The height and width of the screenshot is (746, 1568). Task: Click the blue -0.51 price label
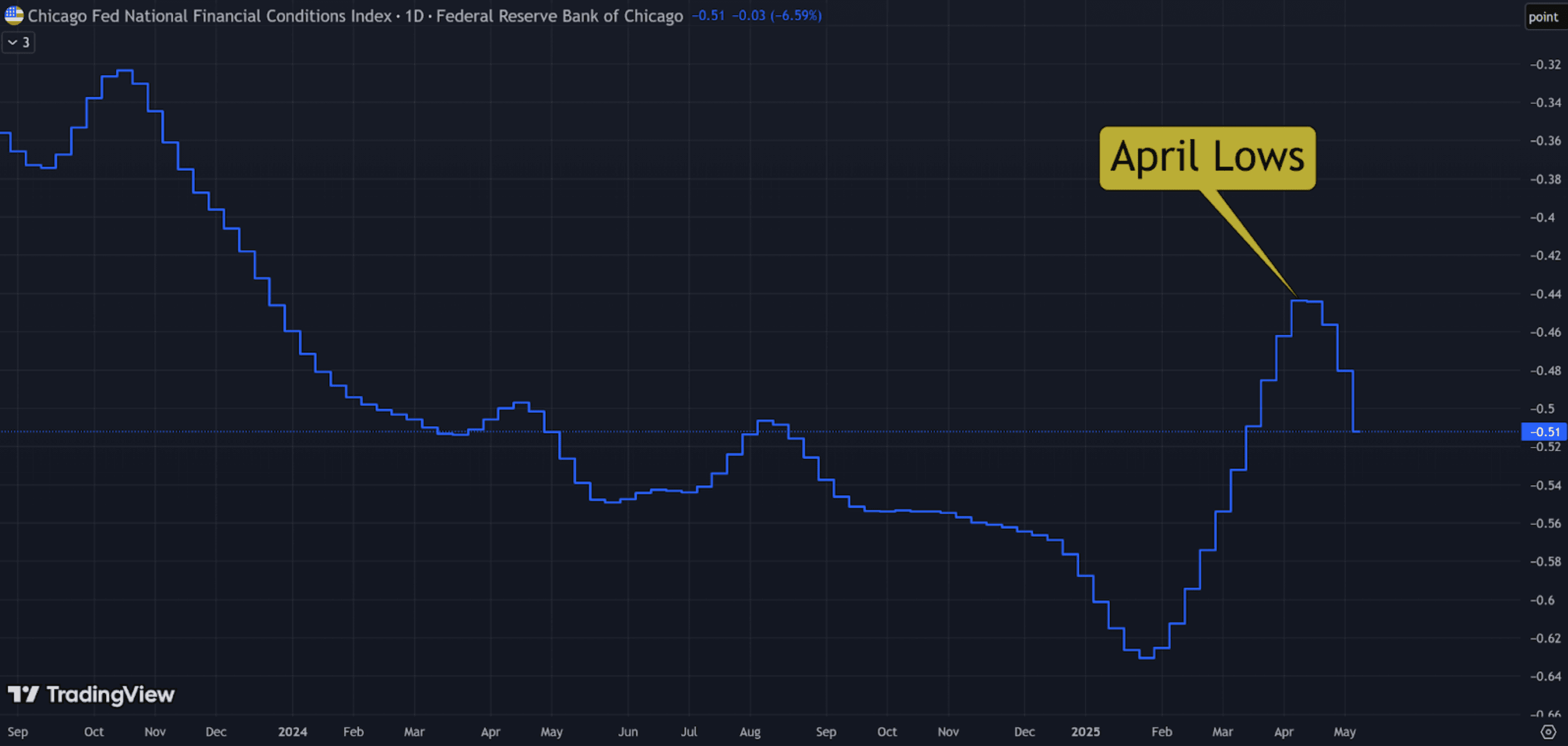pos(1543,431)
